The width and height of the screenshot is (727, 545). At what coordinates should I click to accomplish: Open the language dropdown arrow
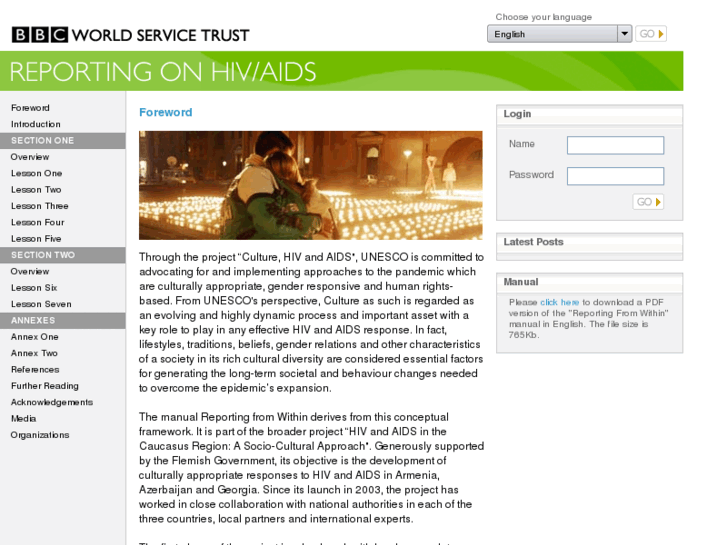pos(625,34)
